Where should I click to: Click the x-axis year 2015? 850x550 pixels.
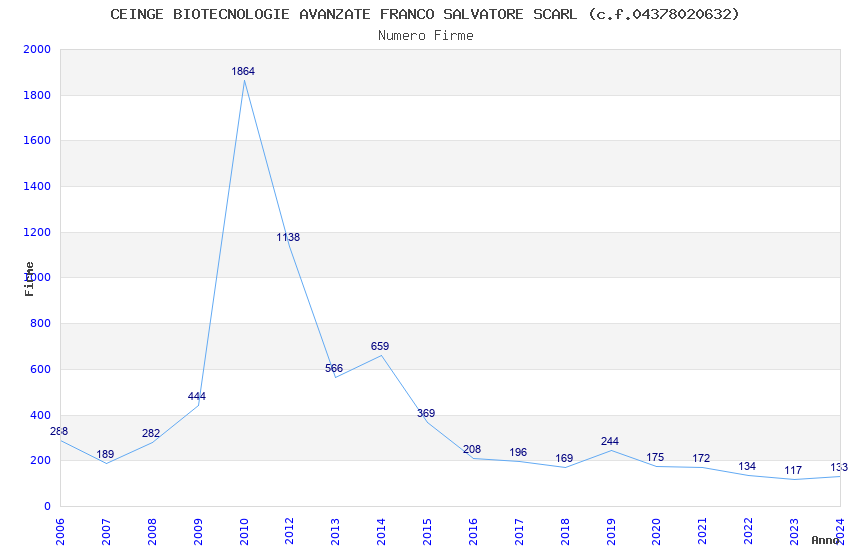click(x=427, y=531)
